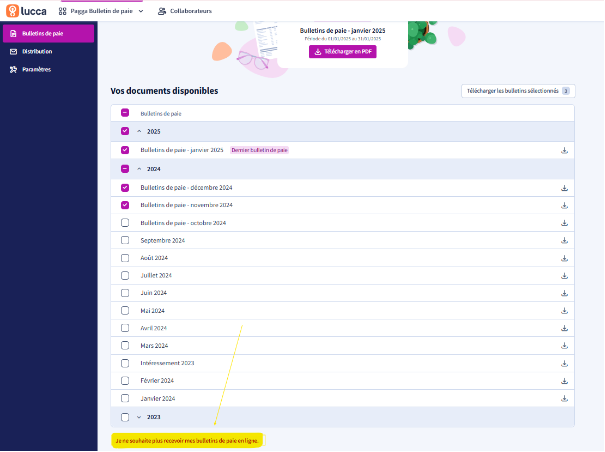Download the Intéressement 2023 document icon

coord(564,363)
